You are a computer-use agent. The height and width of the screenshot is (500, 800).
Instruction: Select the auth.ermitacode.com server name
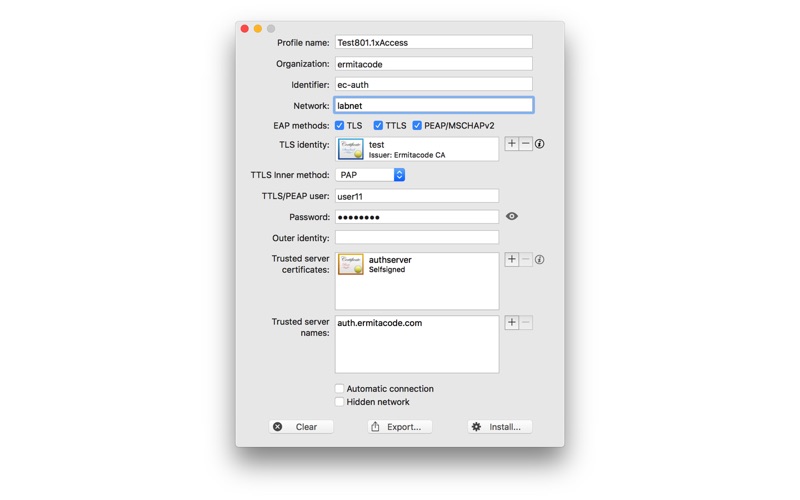tap(380, 323)
